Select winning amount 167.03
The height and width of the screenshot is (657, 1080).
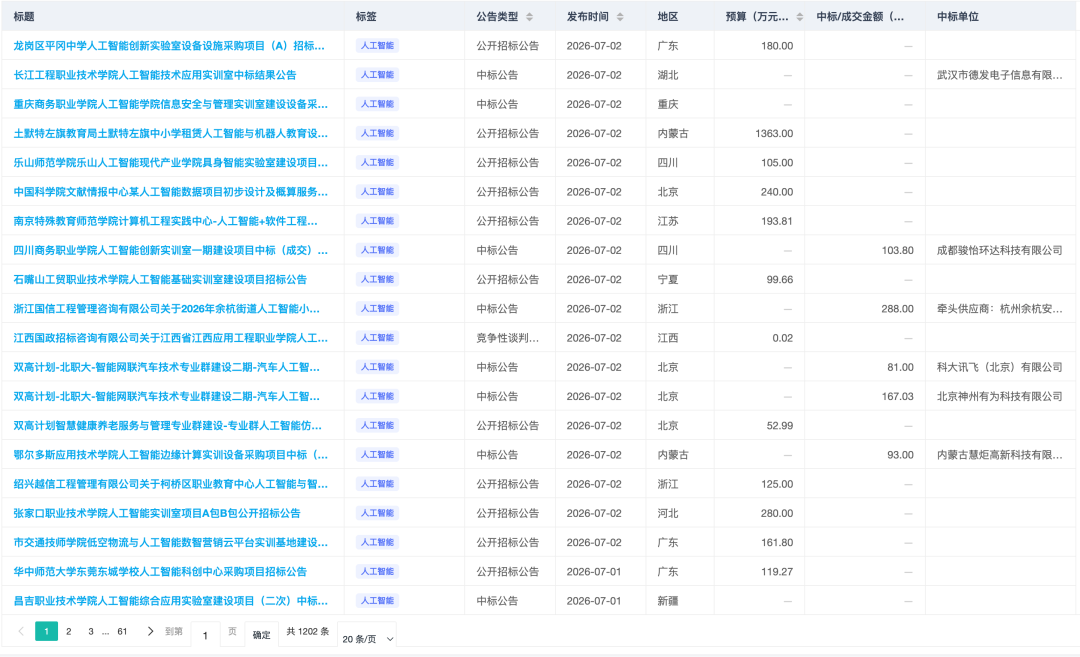(897, 396)
